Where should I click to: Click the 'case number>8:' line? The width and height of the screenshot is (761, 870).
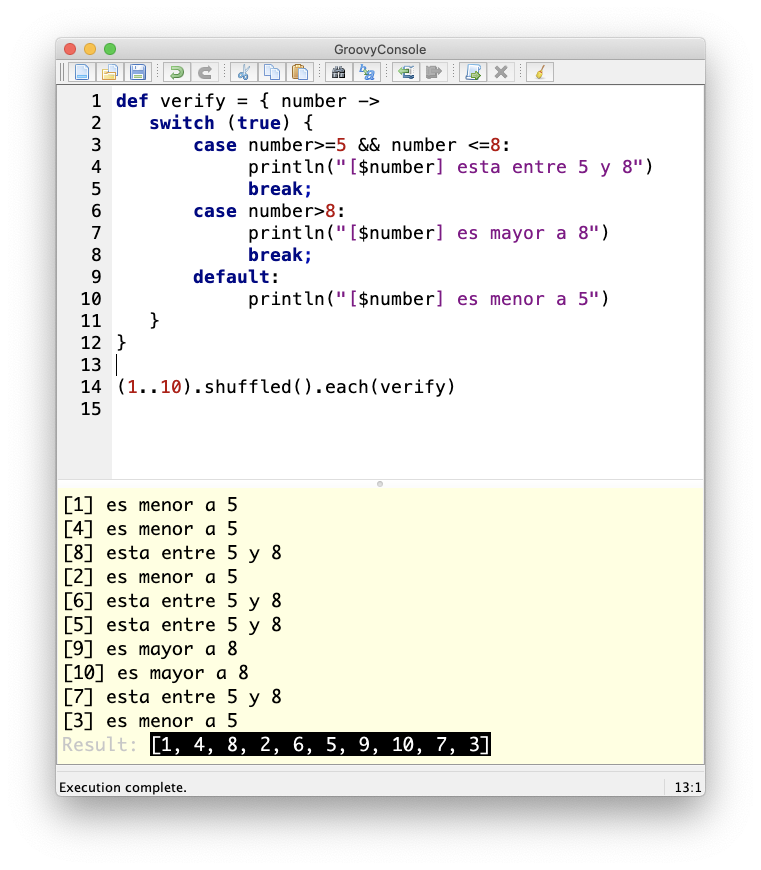270,211
